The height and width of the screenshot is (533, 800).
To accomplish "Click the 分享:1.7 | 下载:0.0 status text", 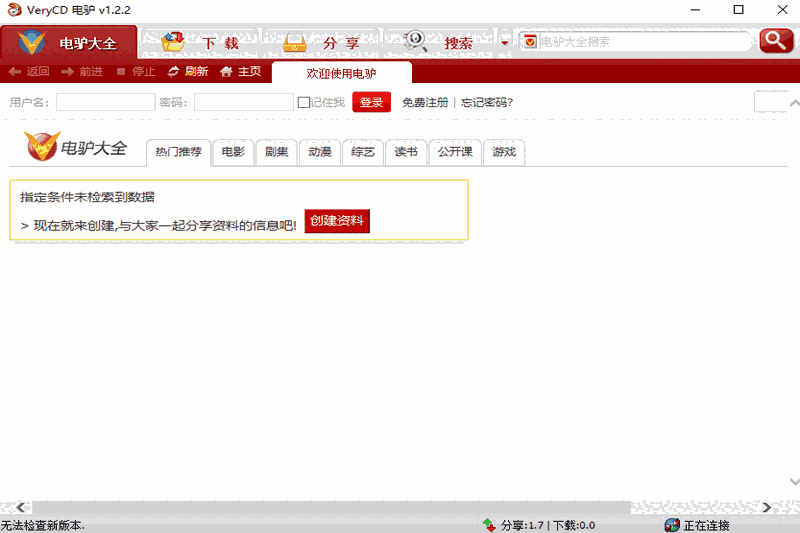I will click(548, 525).
